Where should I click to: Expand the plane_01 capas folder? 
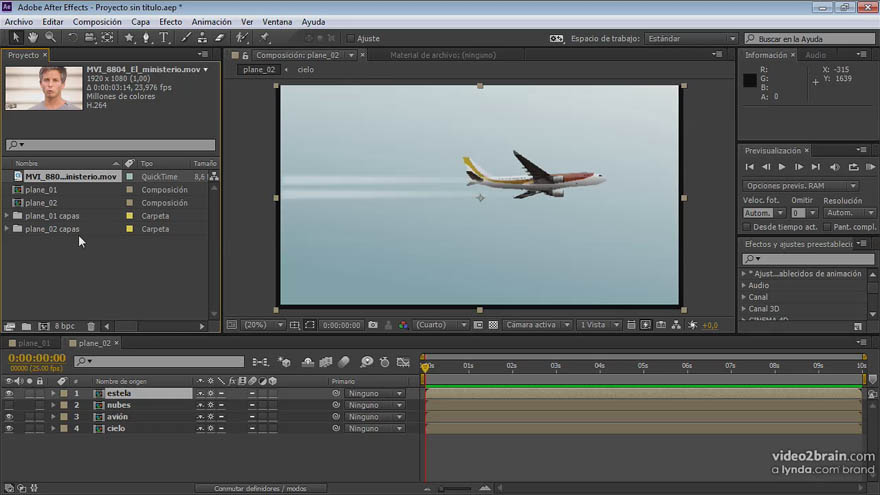(x=7, y=216)
